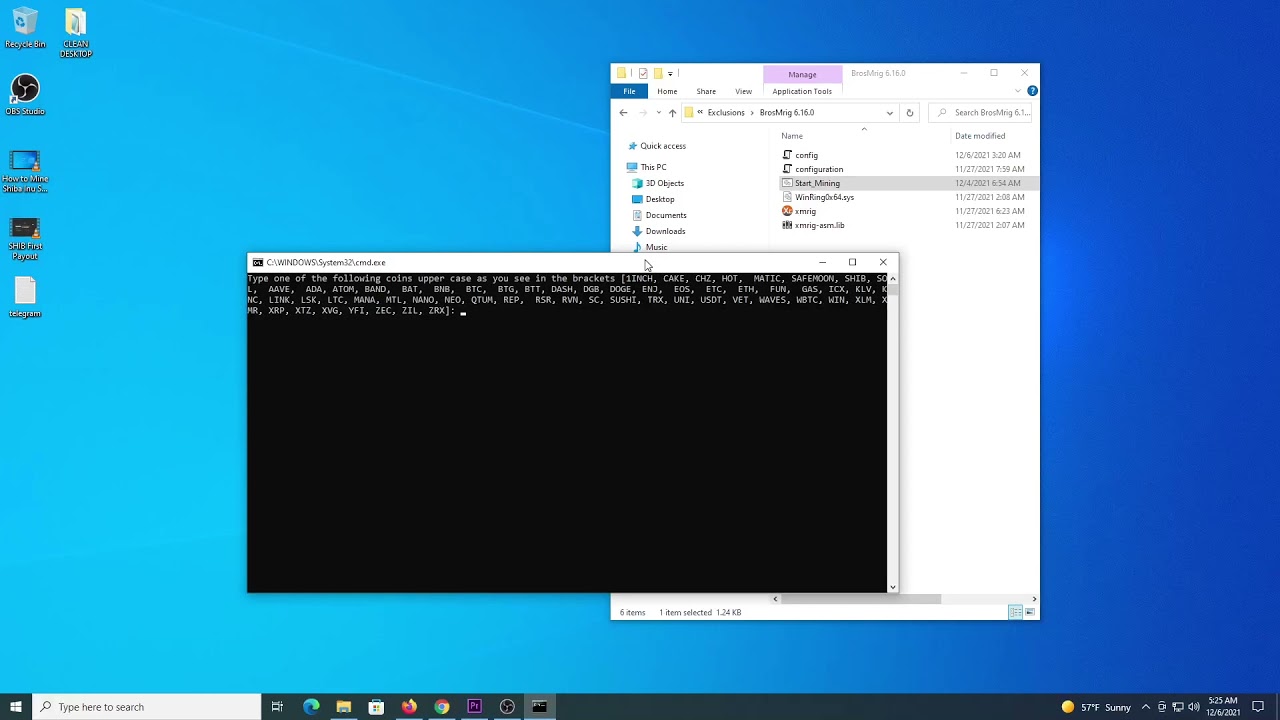
Task: Select How to Mine Shiba Inu desktop file
Action: coord(25,171)
